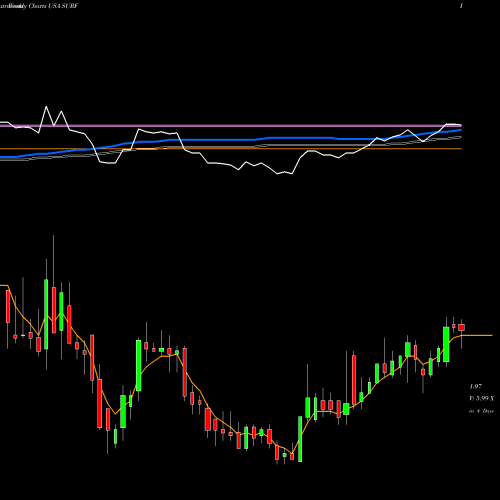Click the last red candle on the right
The width and height of the screenshot is (500, 500).
[461, 327]
